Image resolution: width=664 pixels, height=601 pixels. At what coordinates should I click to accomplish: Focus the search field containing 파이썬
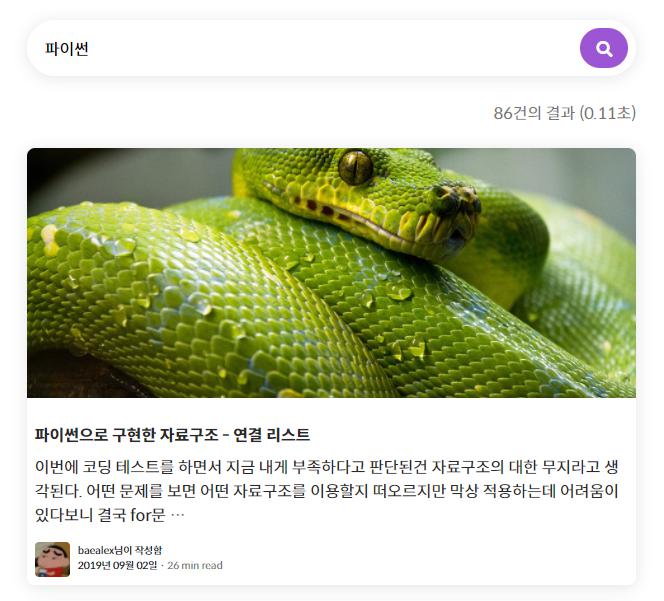tap(303, 48)
